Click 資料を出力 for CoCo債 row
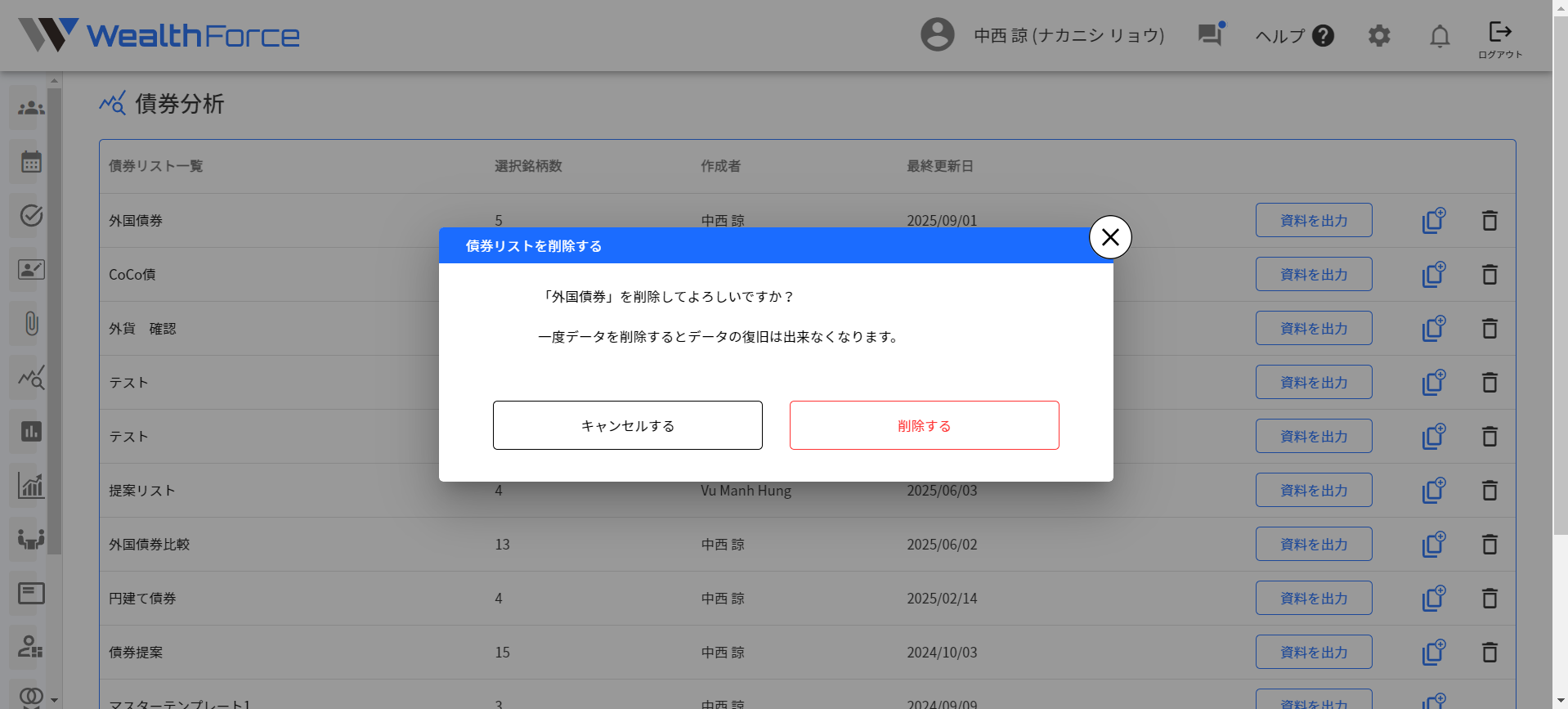Image resolution: width=1568 pixels, height=709 pixels. (x=1314, y=274)
